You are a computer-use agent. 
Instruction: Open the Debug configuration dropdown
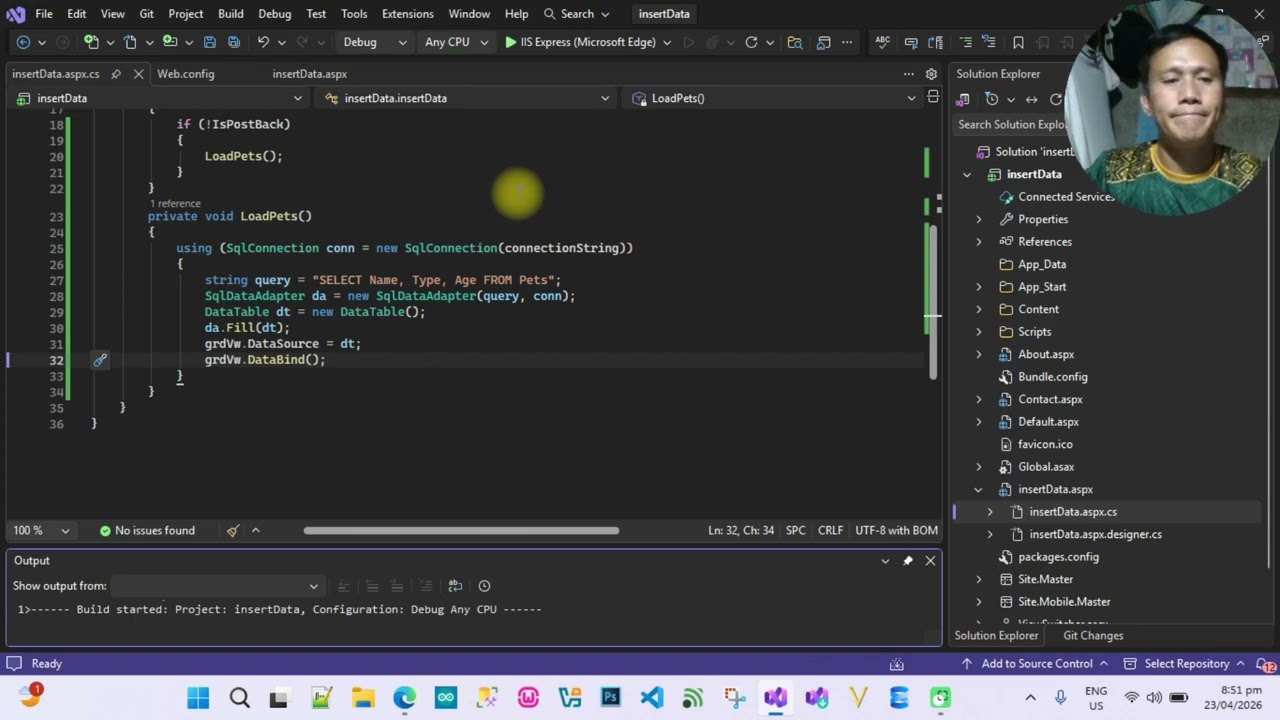click(x=374, y=42)
